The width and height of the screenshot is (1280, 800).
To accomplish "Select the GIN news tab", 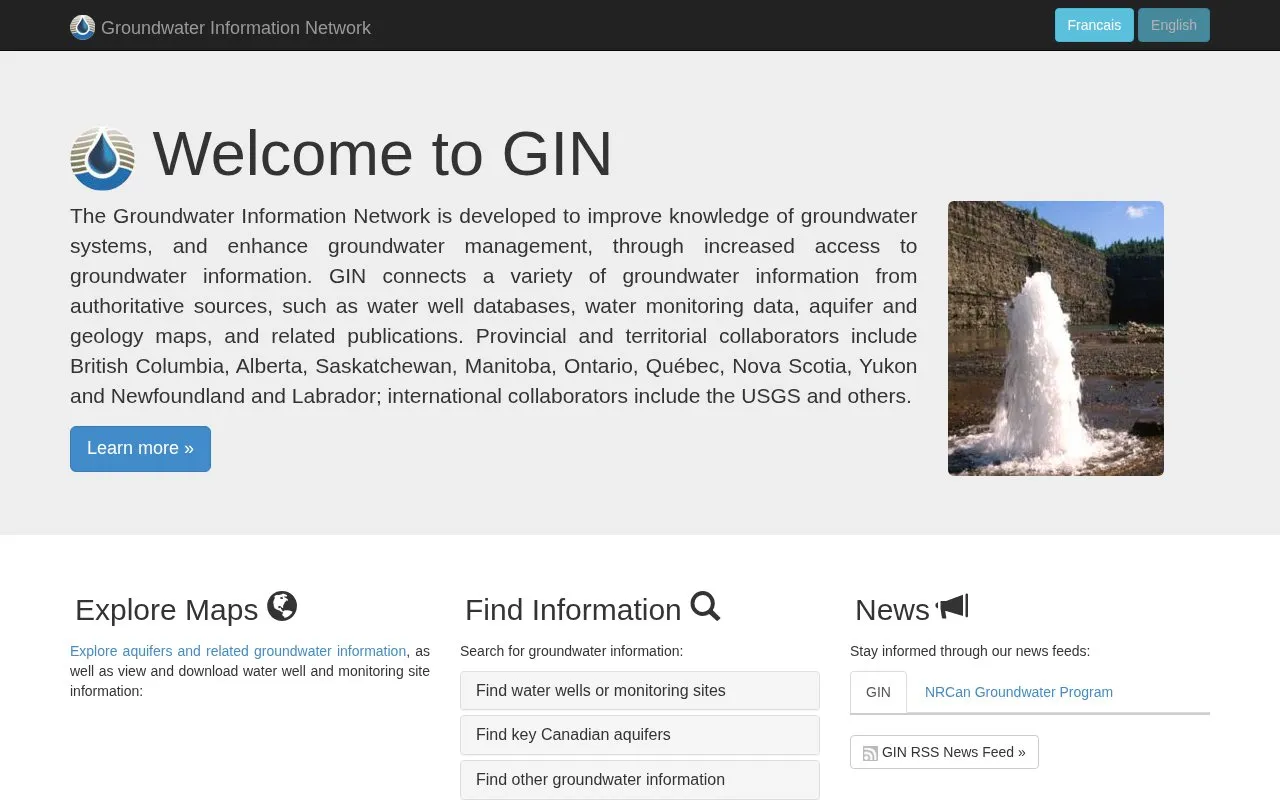I will pos(878,692).
